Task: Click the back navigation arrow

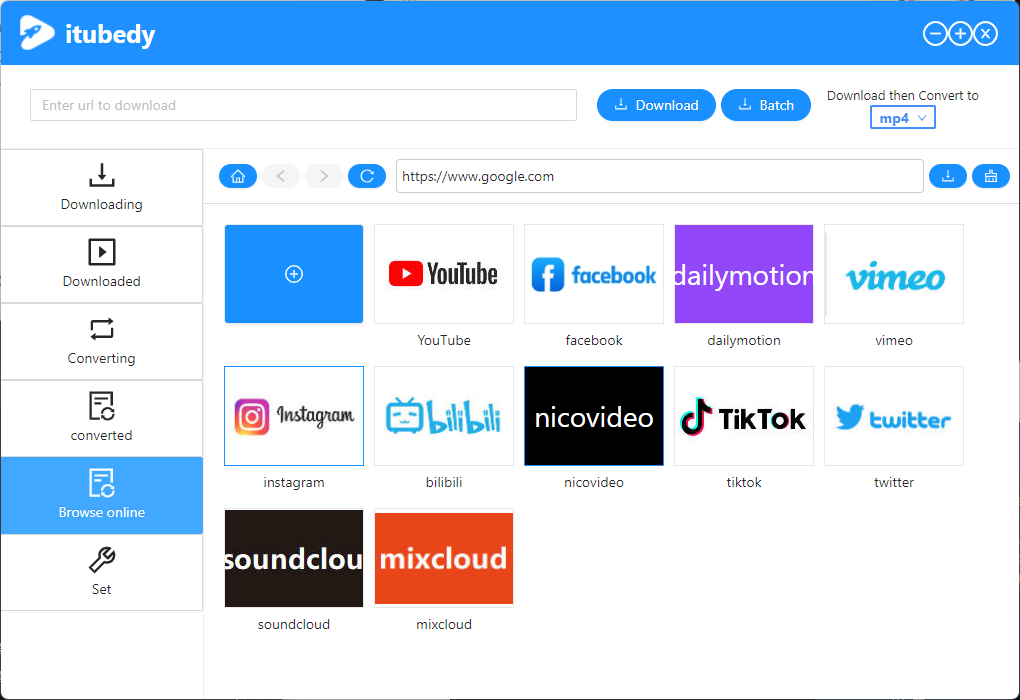Action: pos(281,175)
